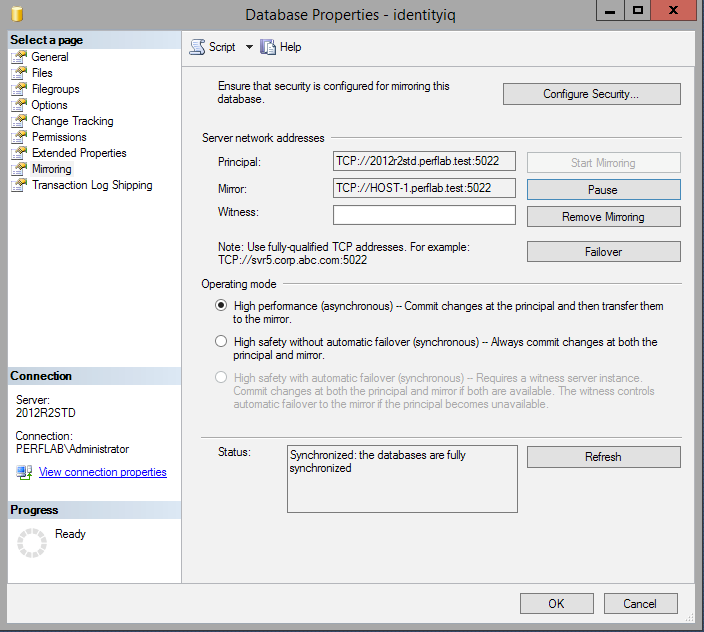The image size is (704, 632).
Task: Click the example TCP://svr5.corp.abc.com:5022 text
Action: coord(292,260)
